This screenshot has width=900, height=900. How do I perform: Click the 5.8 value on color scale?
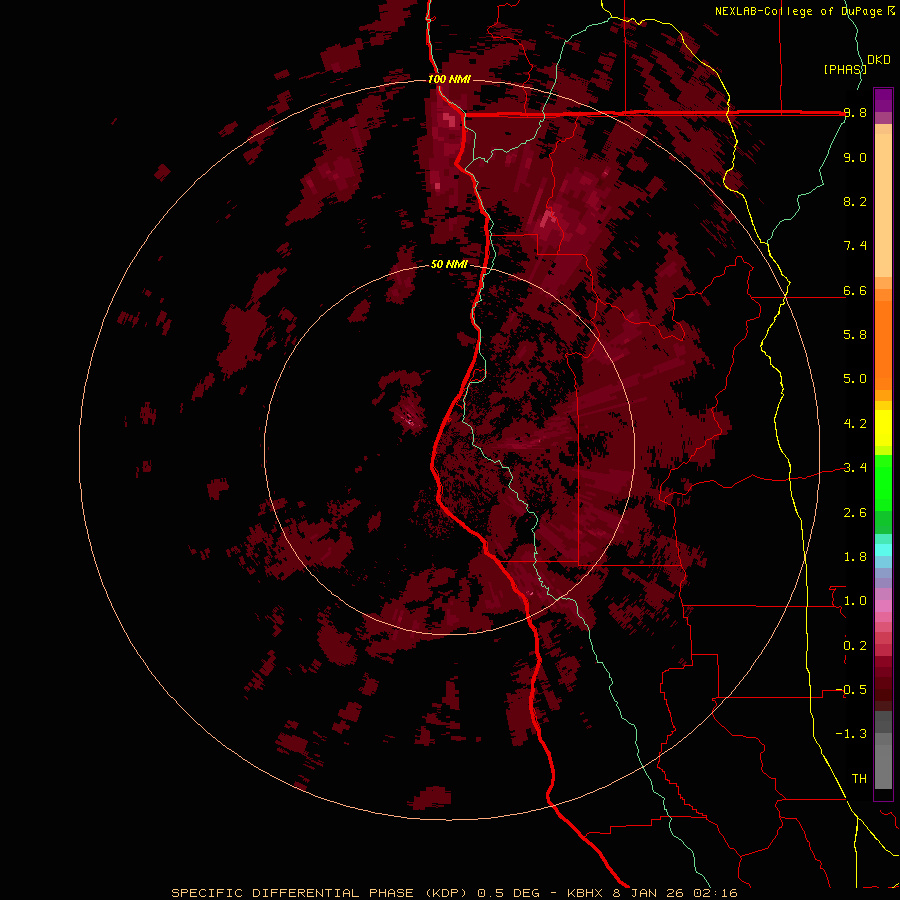click(x=855, y=335)
